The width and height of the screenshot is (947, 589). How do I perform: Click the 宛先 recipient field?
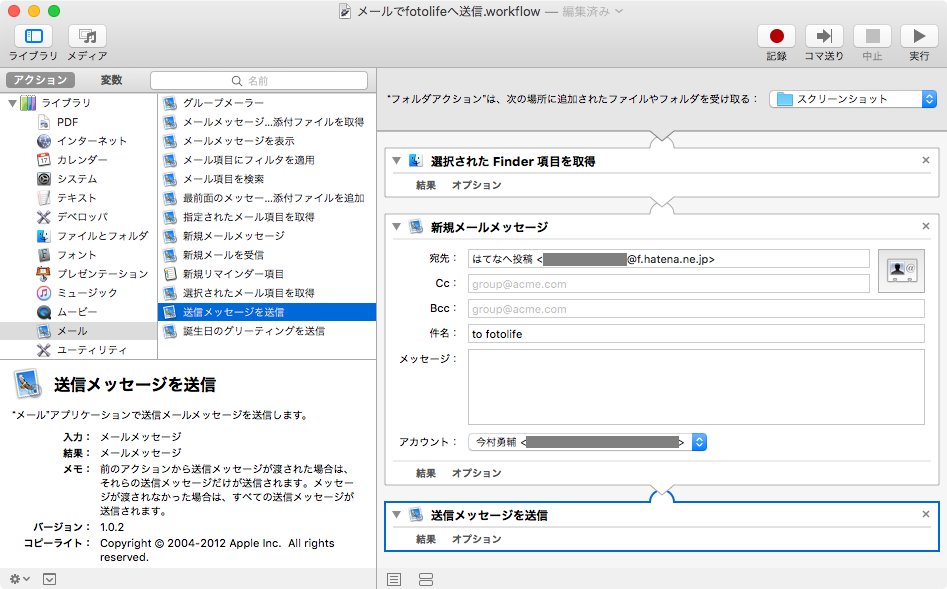click(669, 259)
